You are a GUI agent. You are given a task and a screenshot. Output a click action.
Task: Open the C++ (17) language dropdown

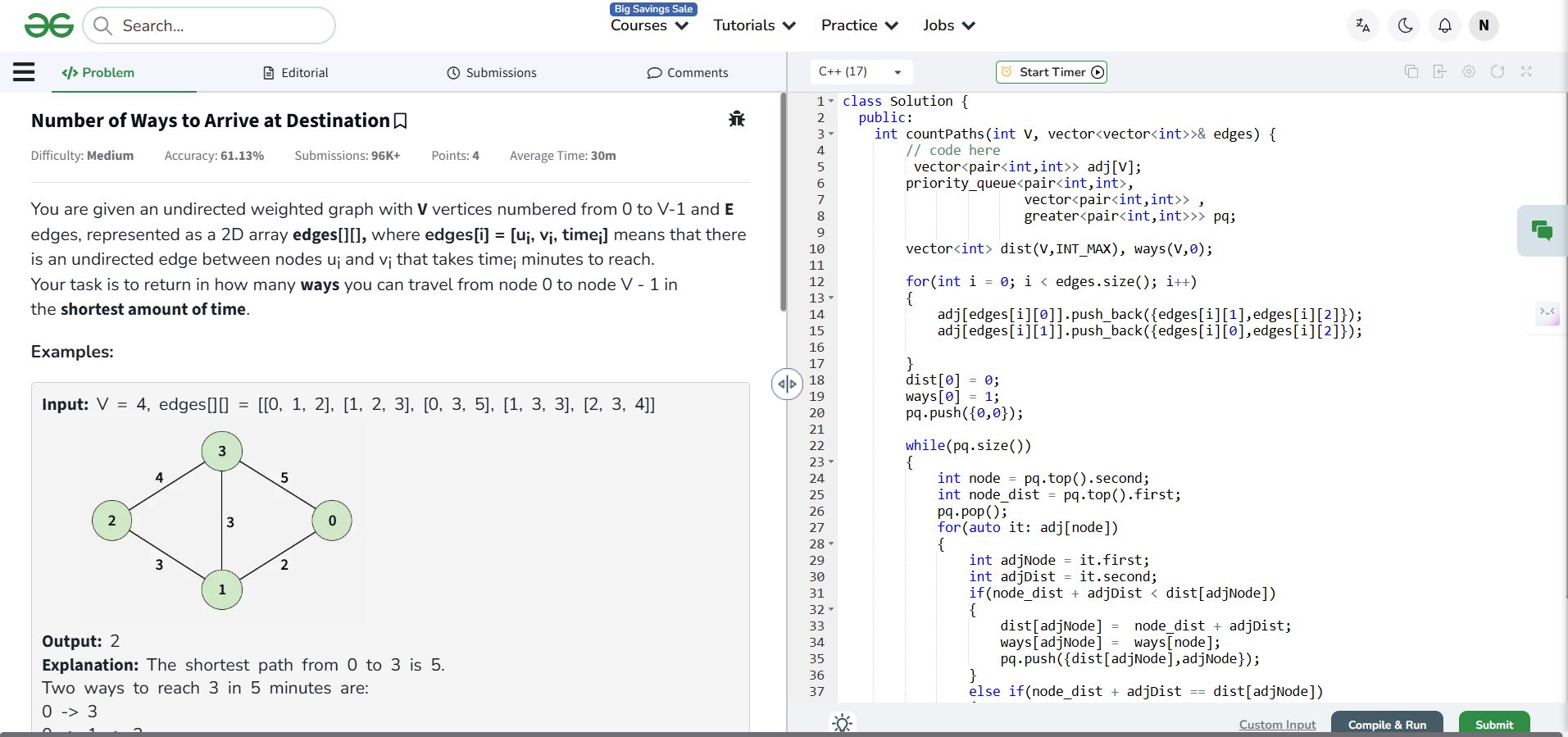(861, 72)
